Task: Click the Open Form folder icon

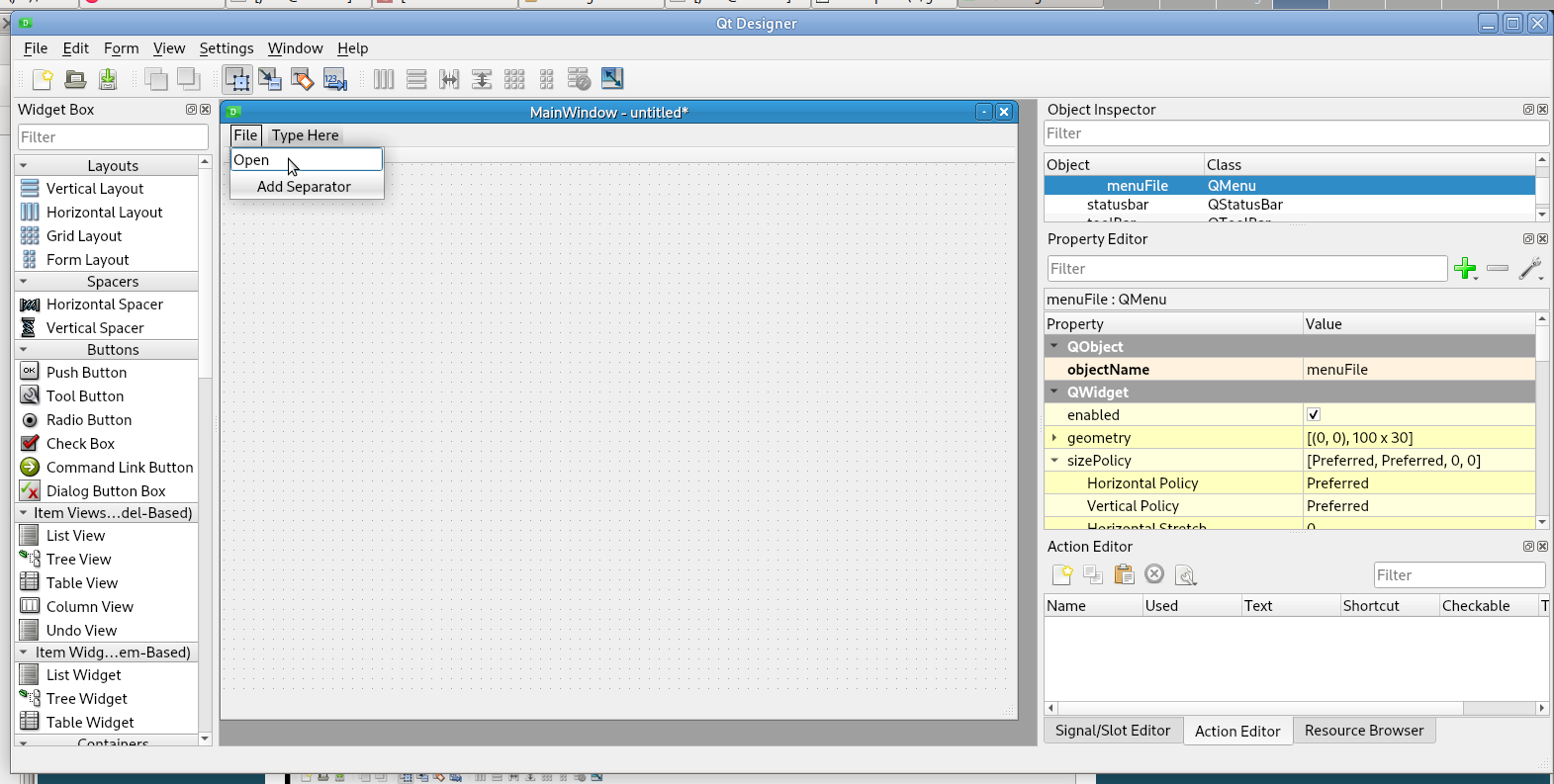Action: click(x=75, y=79)
